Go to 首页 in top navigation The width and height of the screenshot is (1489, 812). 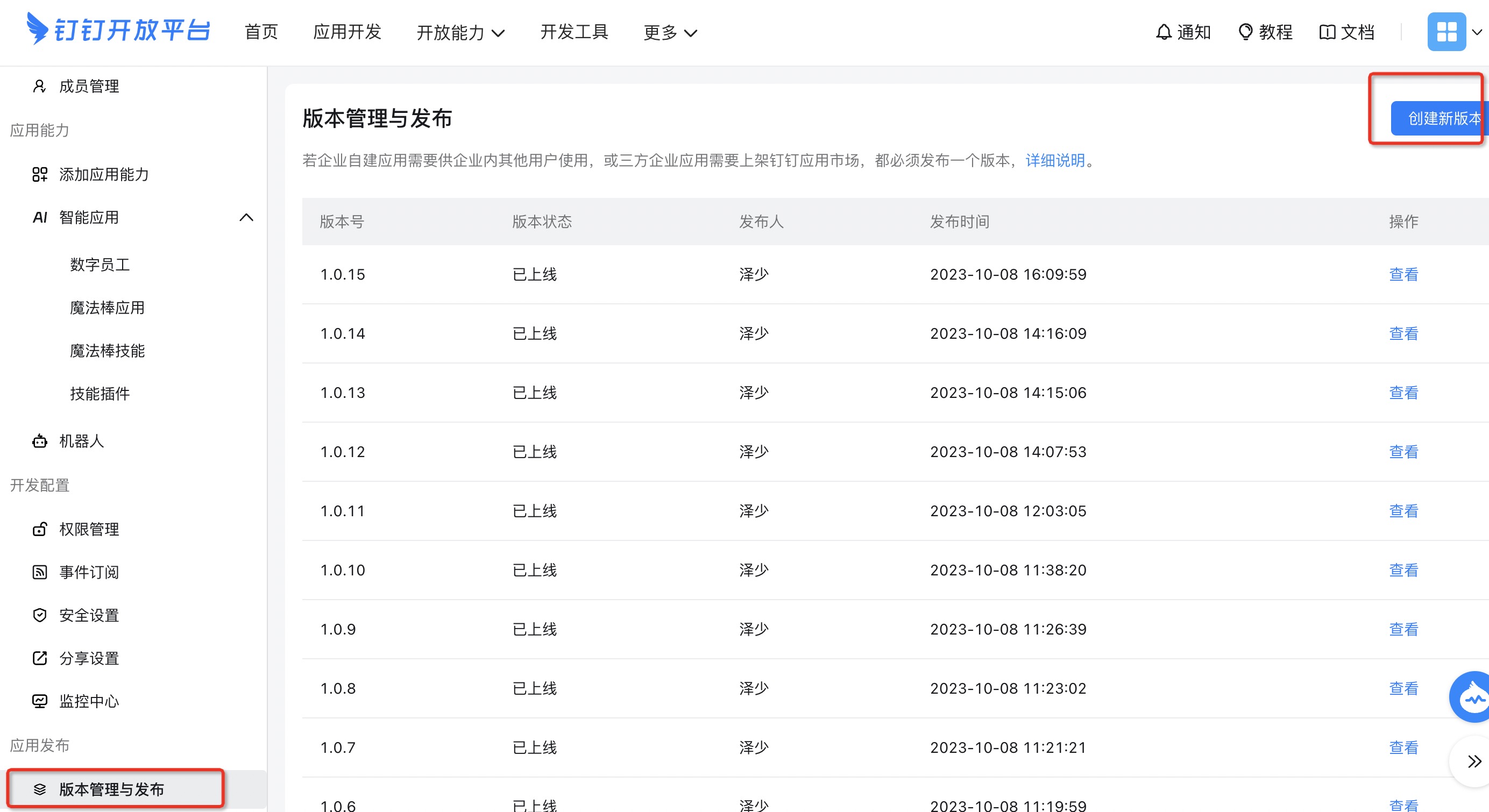point(261,32)
